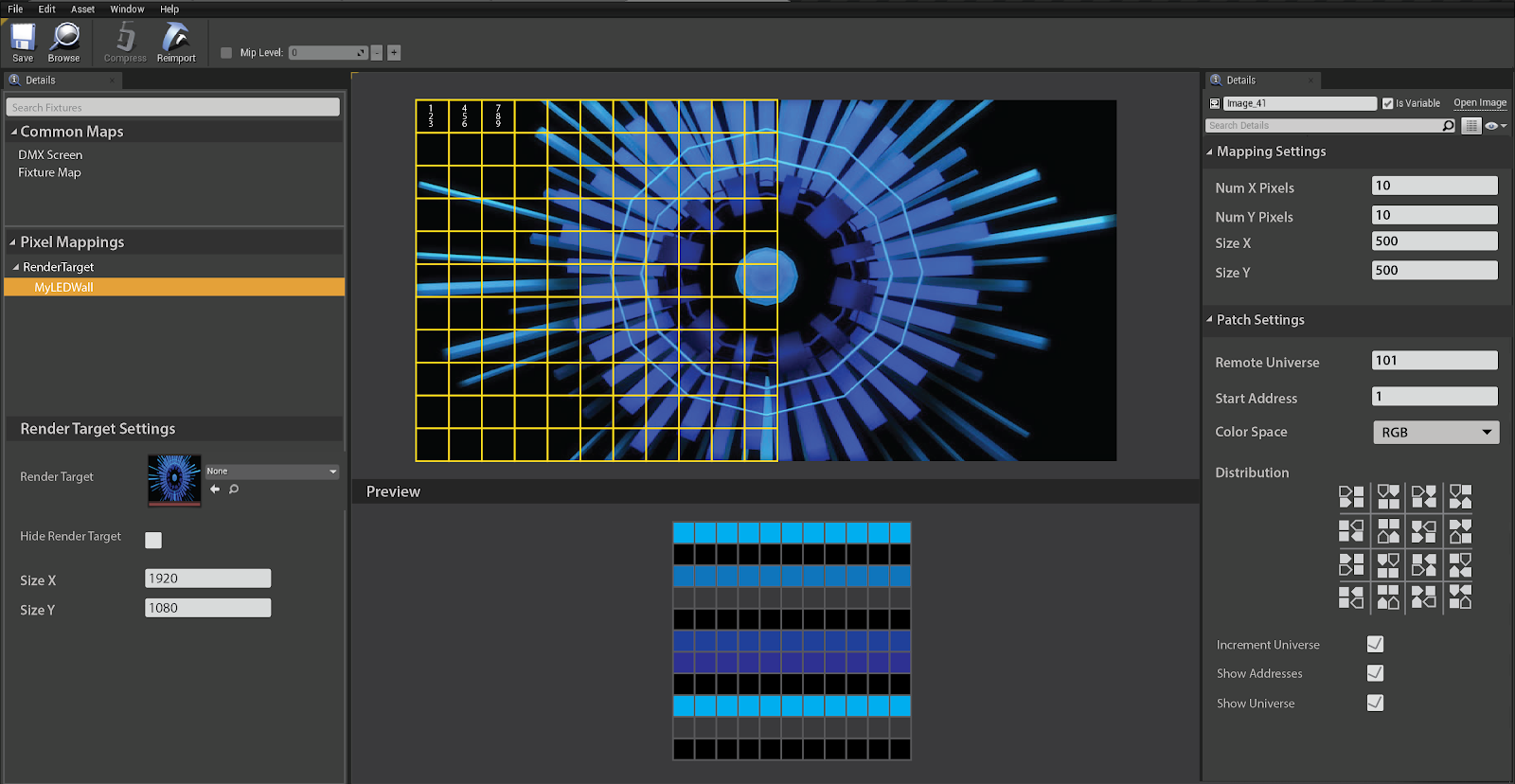Image resolution: width=1515 pixels, height=784 pixels.
Task: Select fourth Distribution icon in bottom row
Action: coord(1461,597)
